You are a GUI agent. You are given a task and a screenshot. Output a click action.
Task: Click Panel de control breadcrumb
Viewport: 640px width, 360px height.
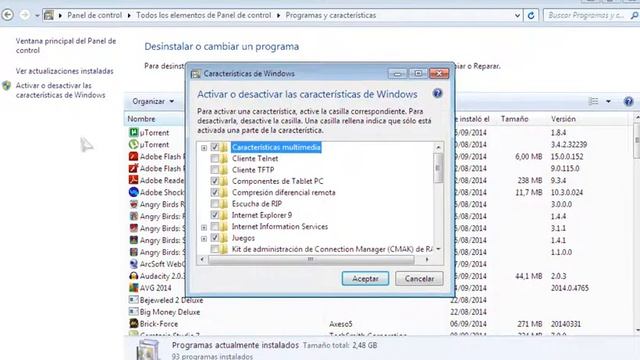coord(94,16)
